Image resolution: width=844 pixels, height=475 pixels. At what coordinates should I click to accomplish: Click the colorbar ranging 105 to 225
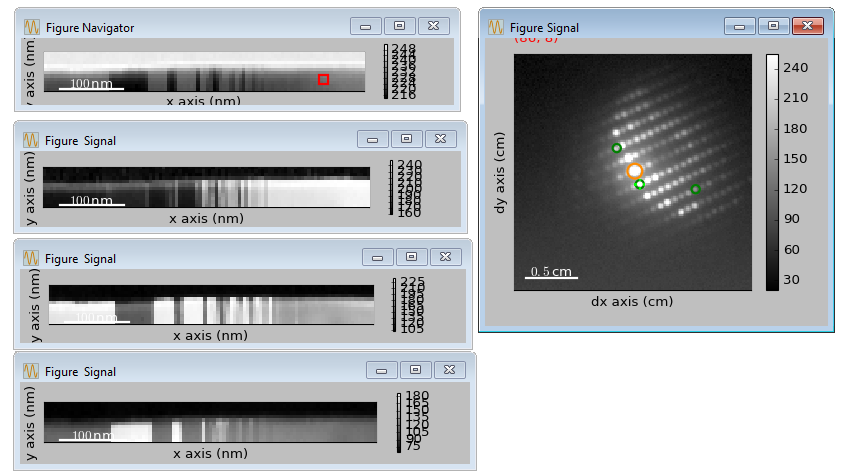pos(395,305)
